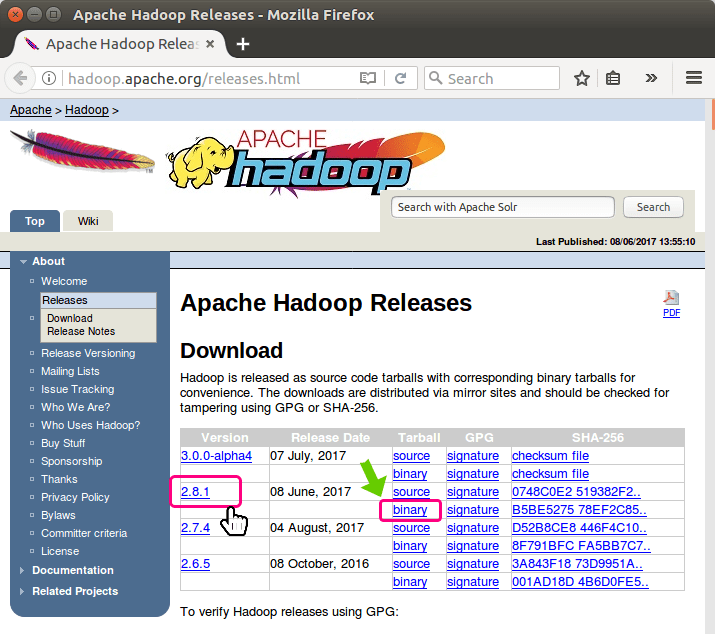Reload the page with the refresh icon

pos(400,79)
